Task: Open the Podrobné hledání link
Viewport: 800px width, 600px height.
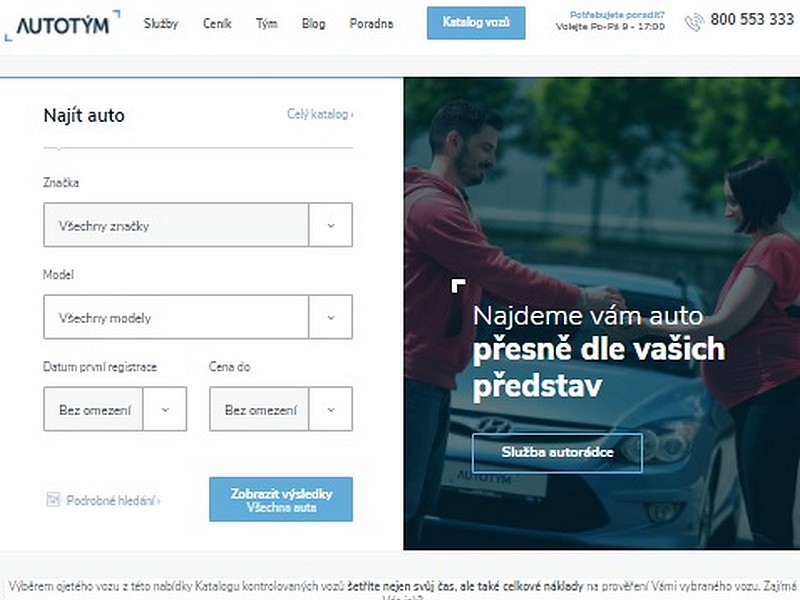Action: point(113,501)
